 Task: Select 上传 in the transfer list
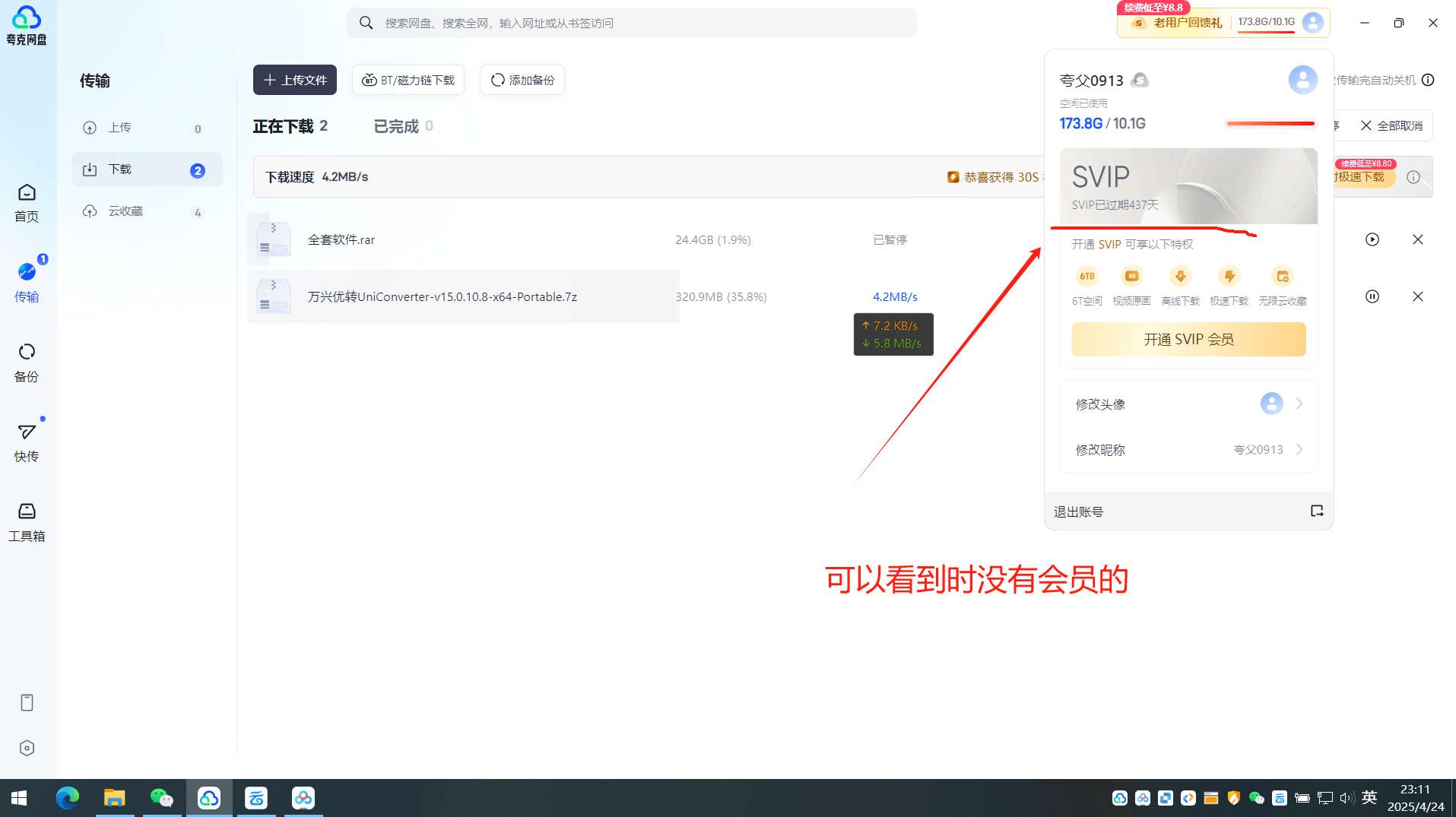pos(147,128)
